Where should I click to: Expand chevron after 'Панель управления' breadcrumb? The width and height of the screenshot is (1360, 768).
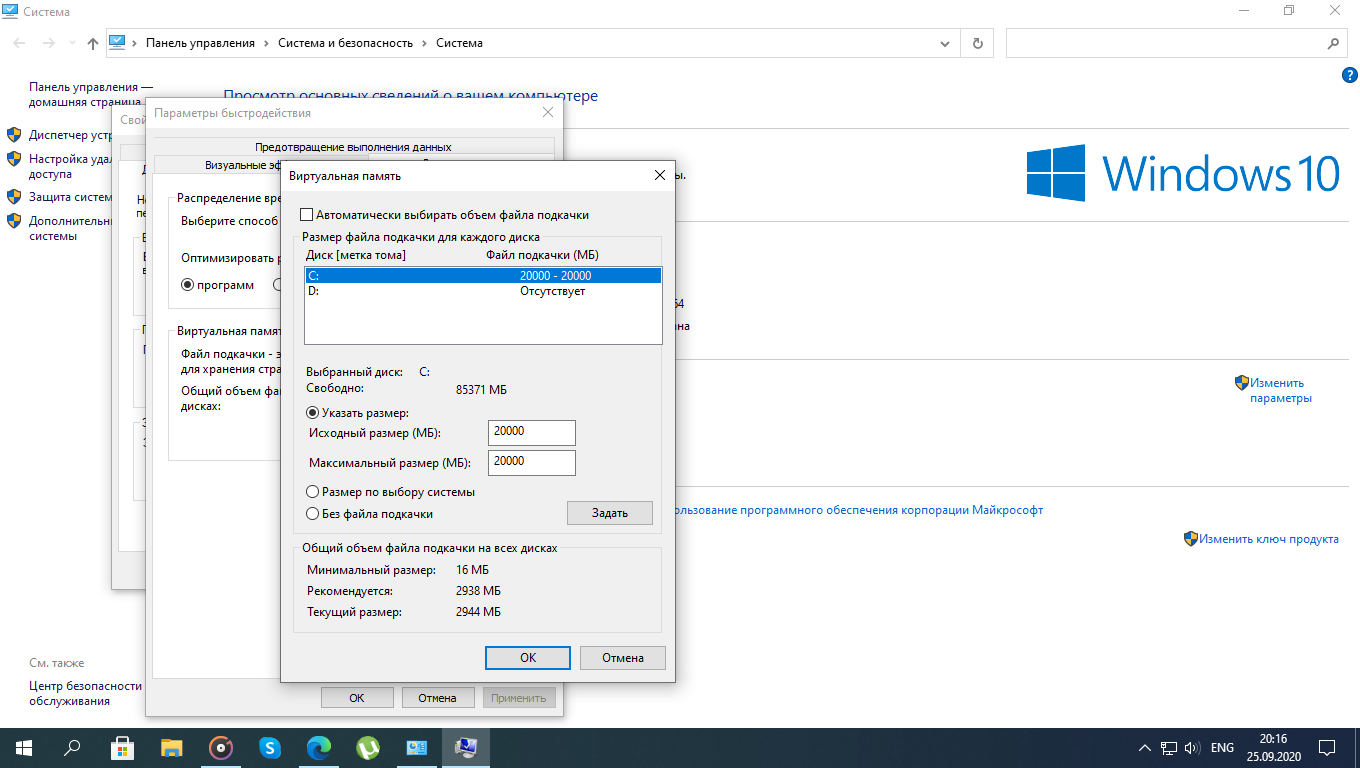(x=266, y=44)
